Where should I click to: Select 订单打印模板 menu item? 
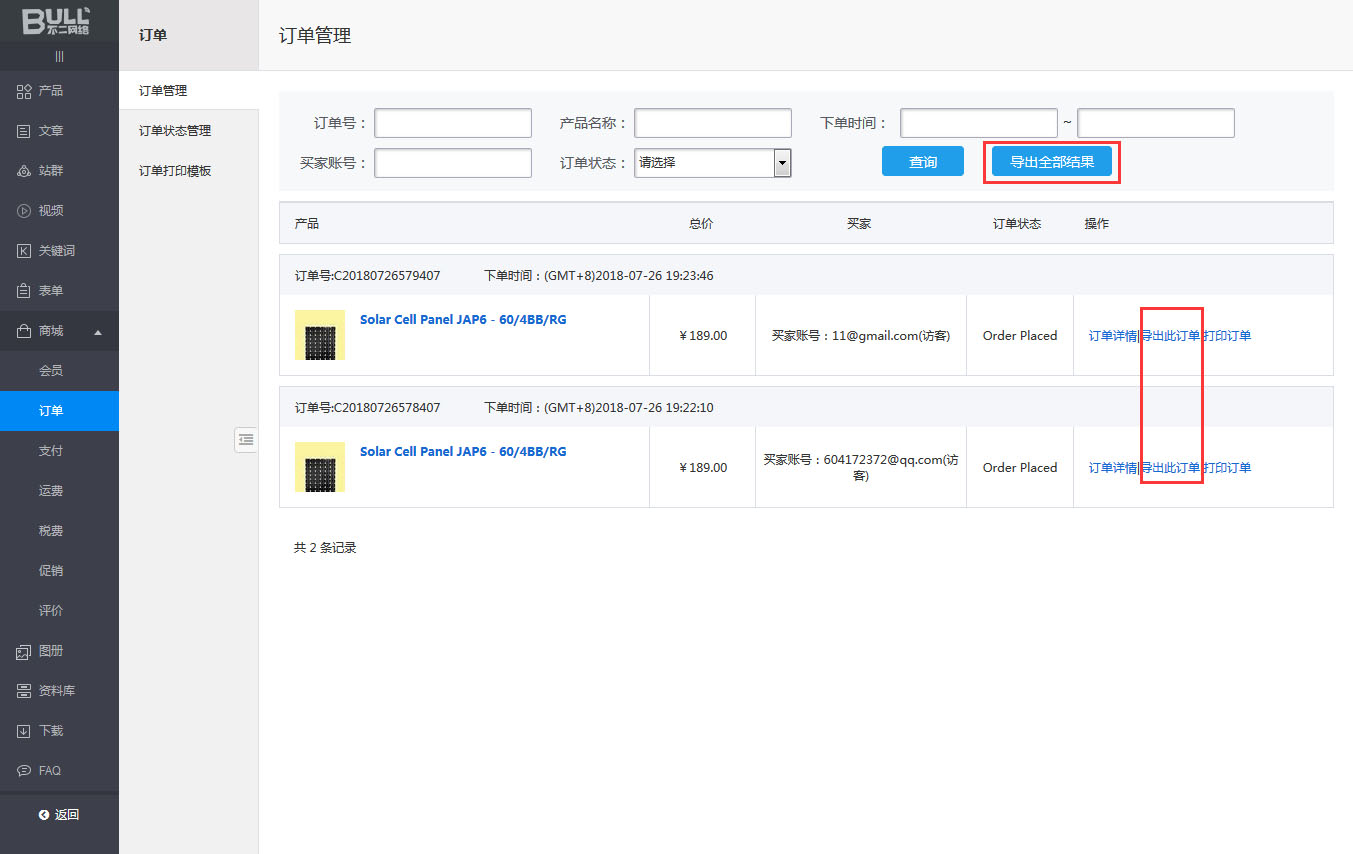175,171
